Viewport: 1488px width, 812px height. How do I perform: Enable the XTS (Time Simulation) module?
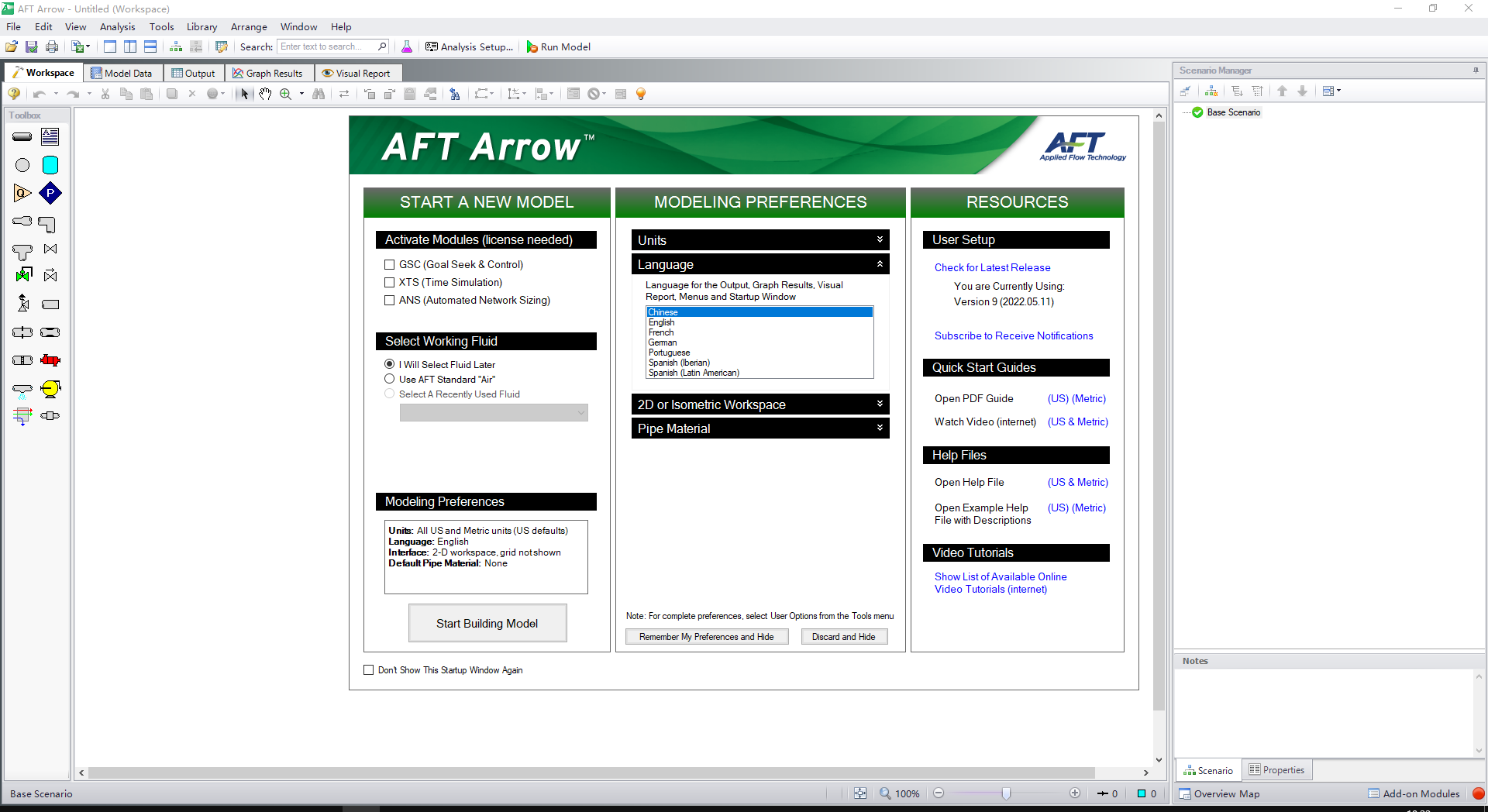pyautogui.click(x=390, y=283)
